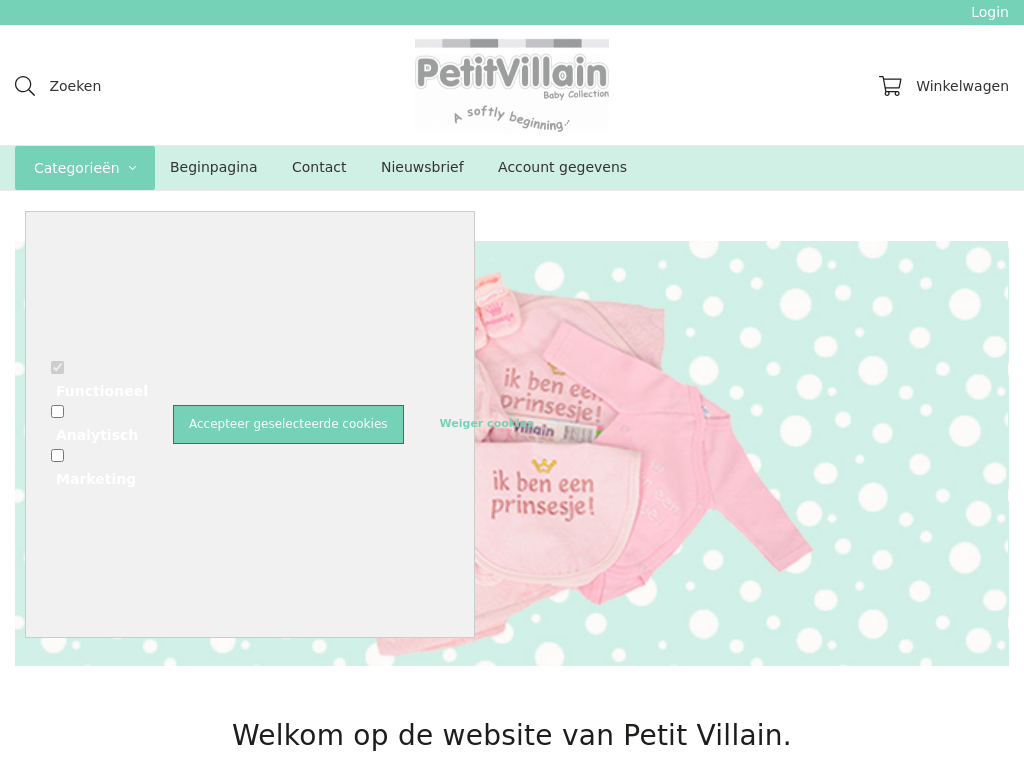1024x768 pixels.
Task: Toggle the Functioneel cookie checkbox
Action: point(57,368)
